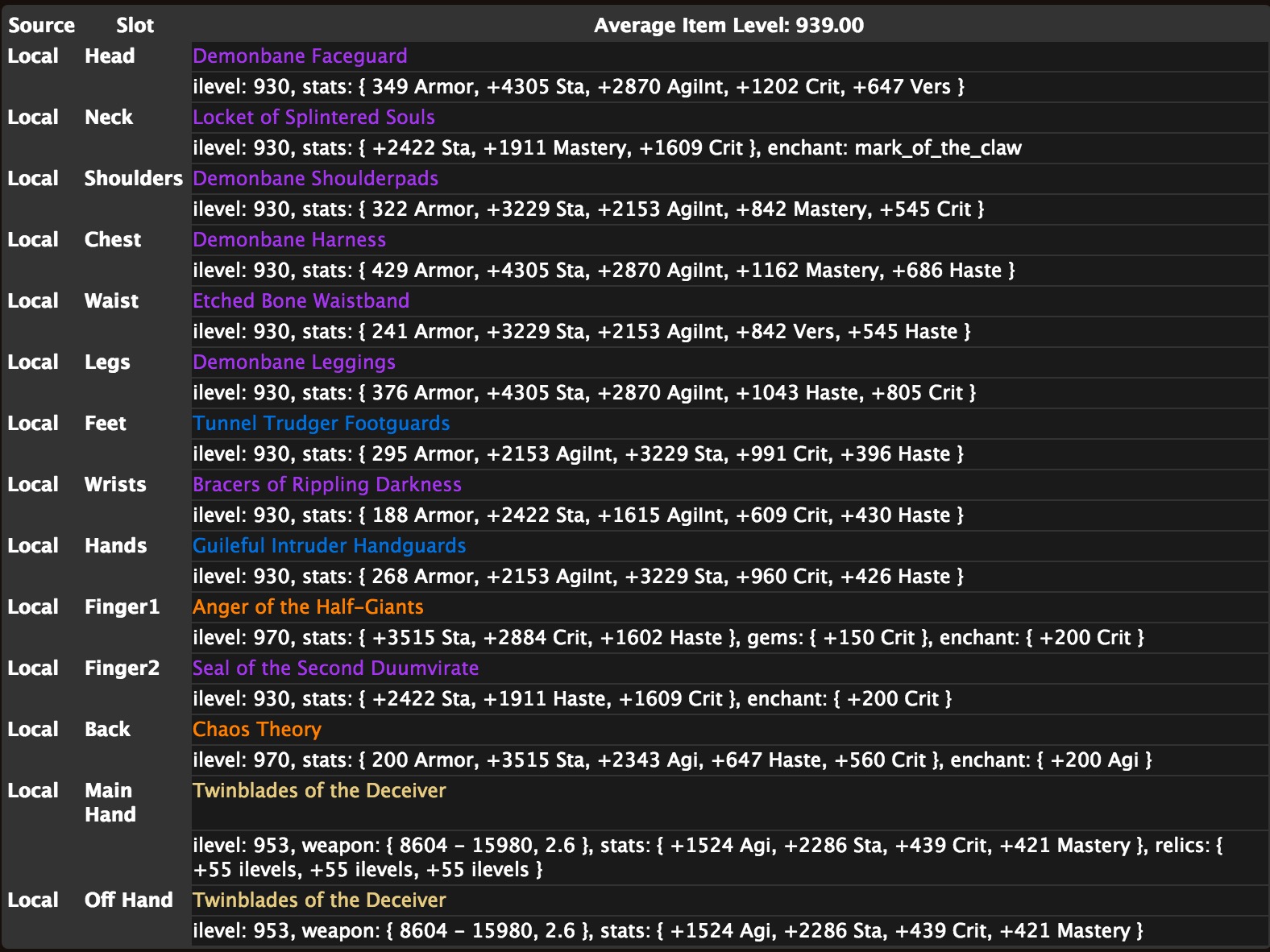Click Tunnel Trudger Footguards link
Image resolution: width=1270 pixels, height=952 pixels.
[x=321, y=424]
